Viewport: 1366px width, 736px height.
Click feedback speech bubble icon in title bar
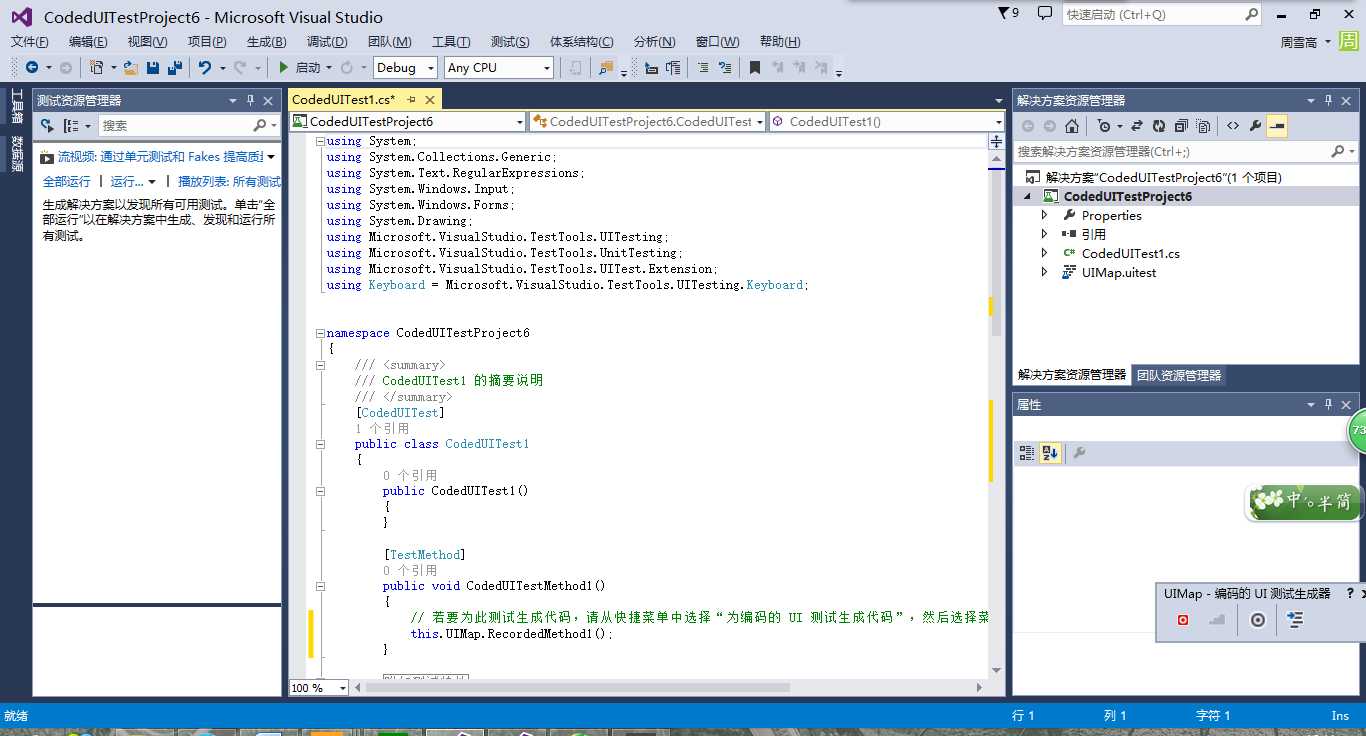pos(1045,14)
